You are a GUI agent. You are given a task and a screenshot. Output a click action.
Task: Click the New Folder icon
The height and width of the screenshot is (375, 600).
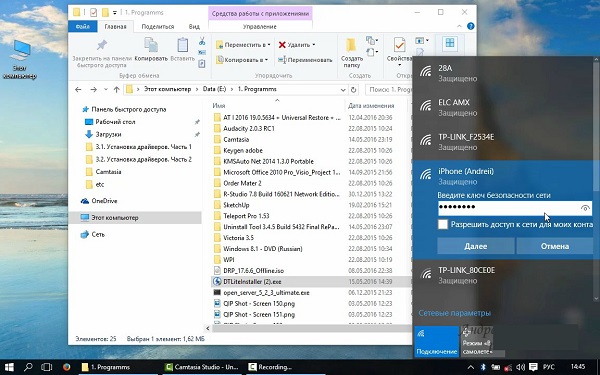351,45
